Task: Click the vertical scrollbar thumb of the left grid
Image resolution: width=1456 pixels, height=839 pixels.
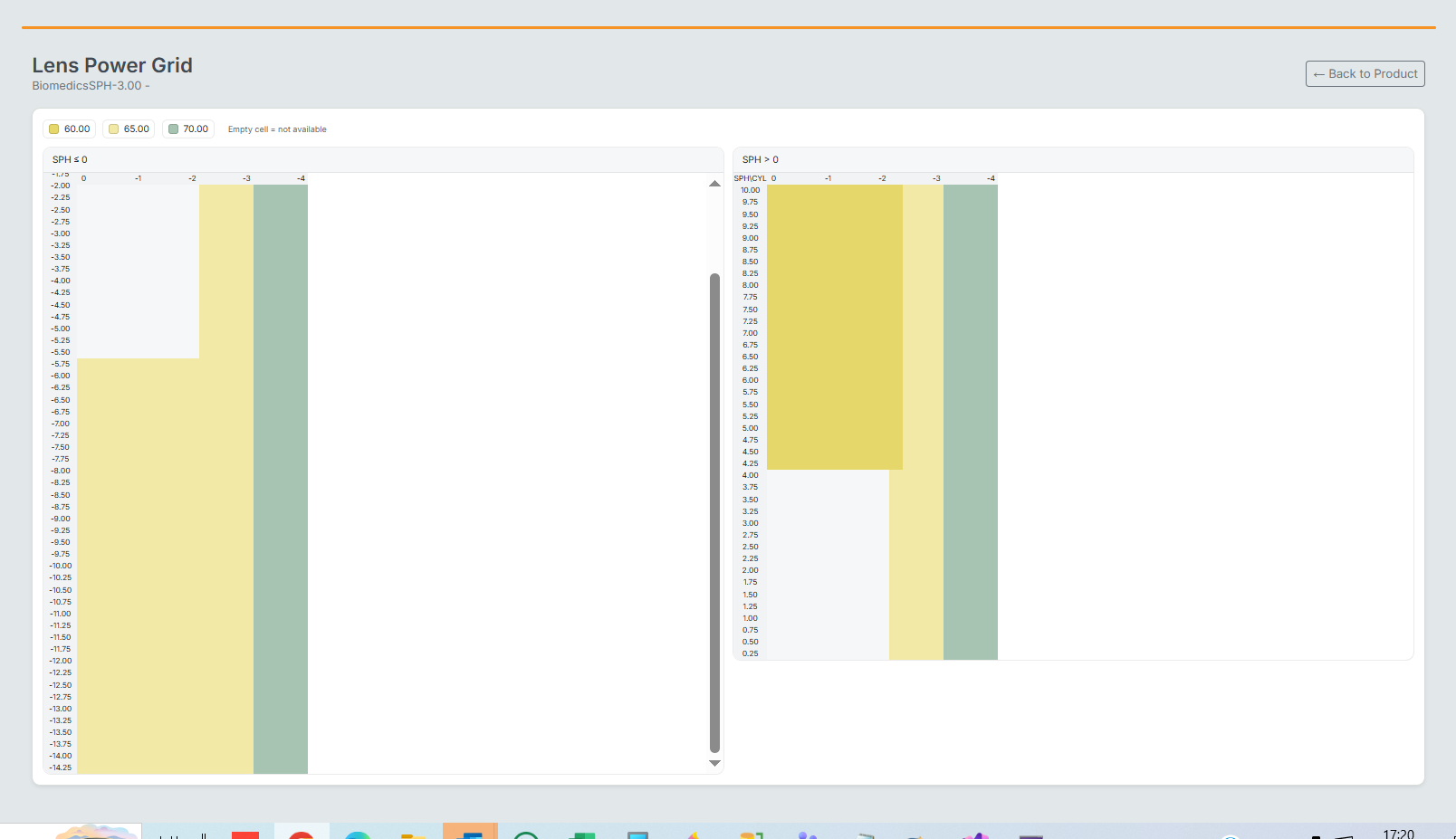Action: pyautogui.click(x=714, y=511)
